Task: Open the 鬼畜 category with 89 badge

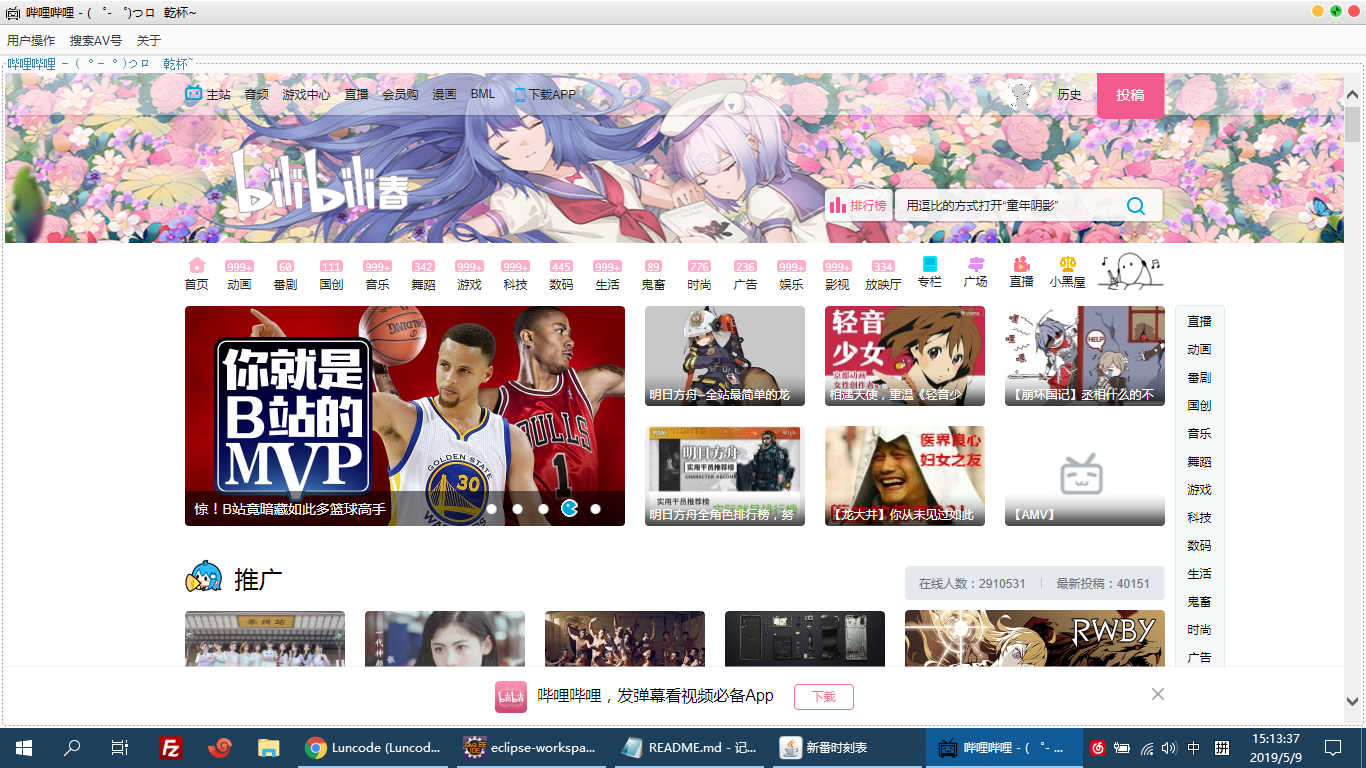Action: point(653,275)
